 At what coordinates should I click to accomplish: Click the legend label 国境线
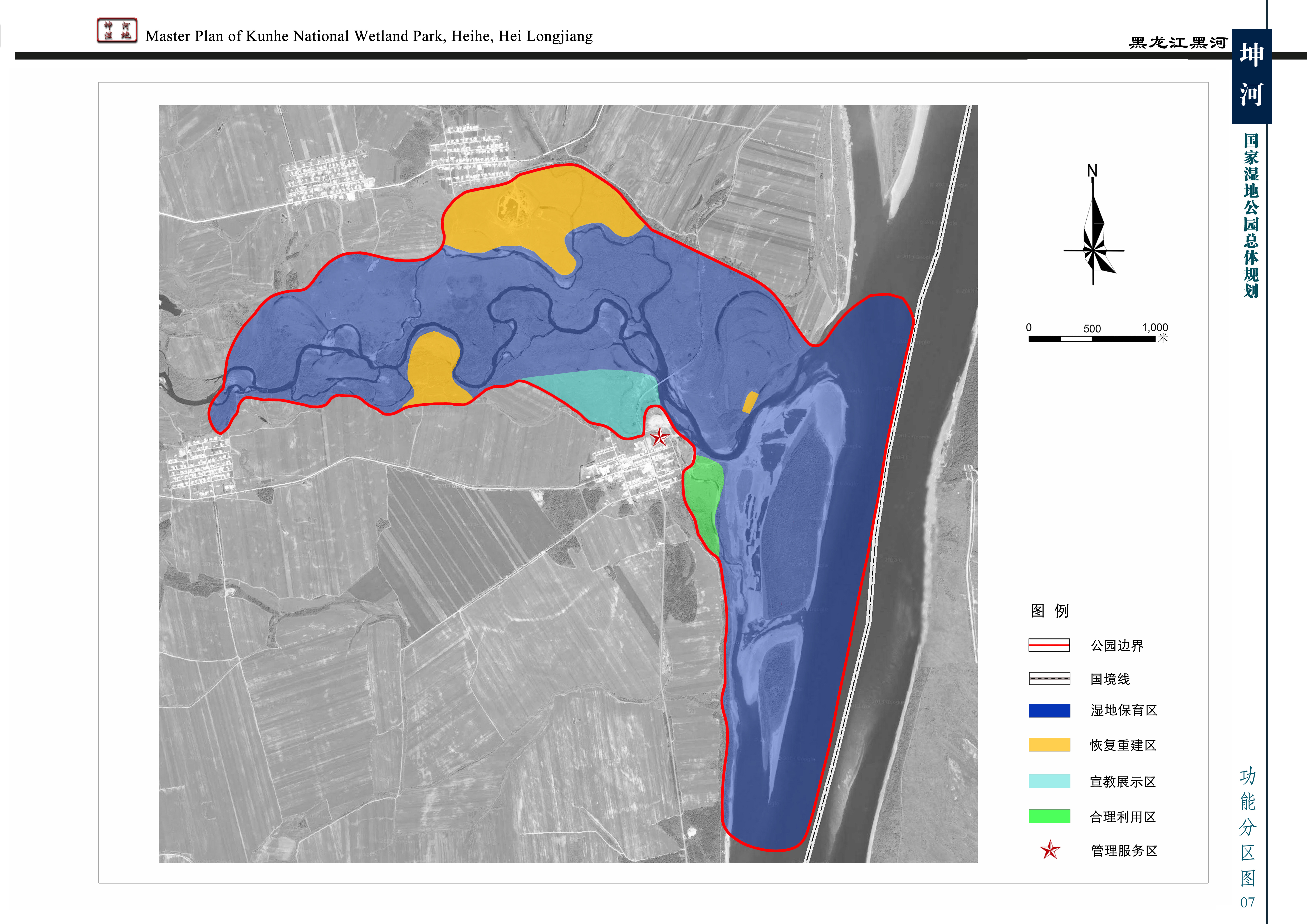(x=1110, y=679)
